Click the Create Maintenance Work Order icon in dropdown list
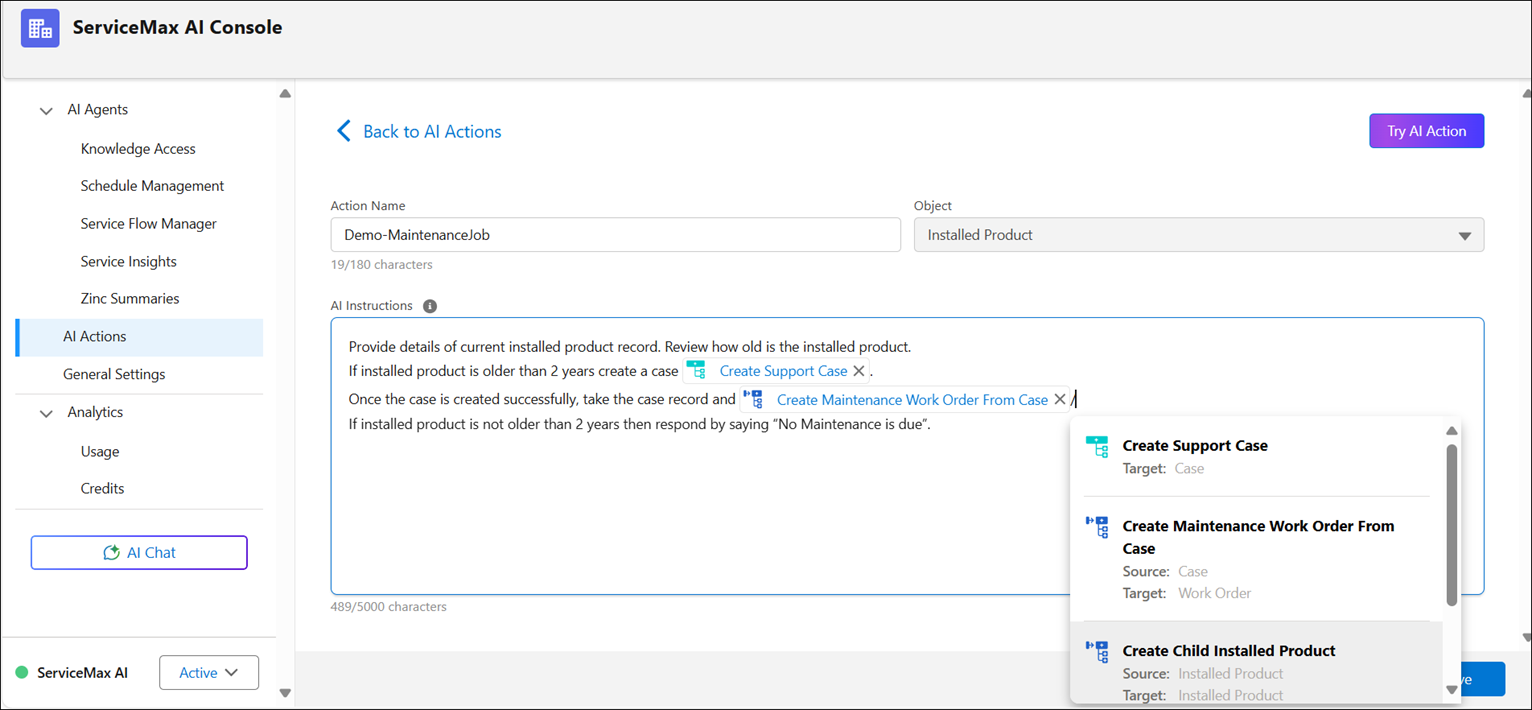The height and width of the screenshot is (710, 1532). (1097, 527)
